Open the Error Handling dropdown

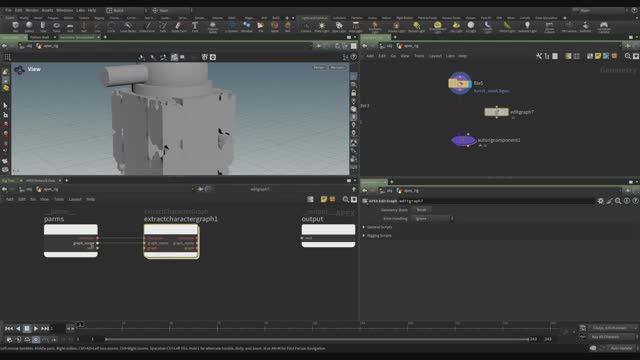[x=432, y=219]
